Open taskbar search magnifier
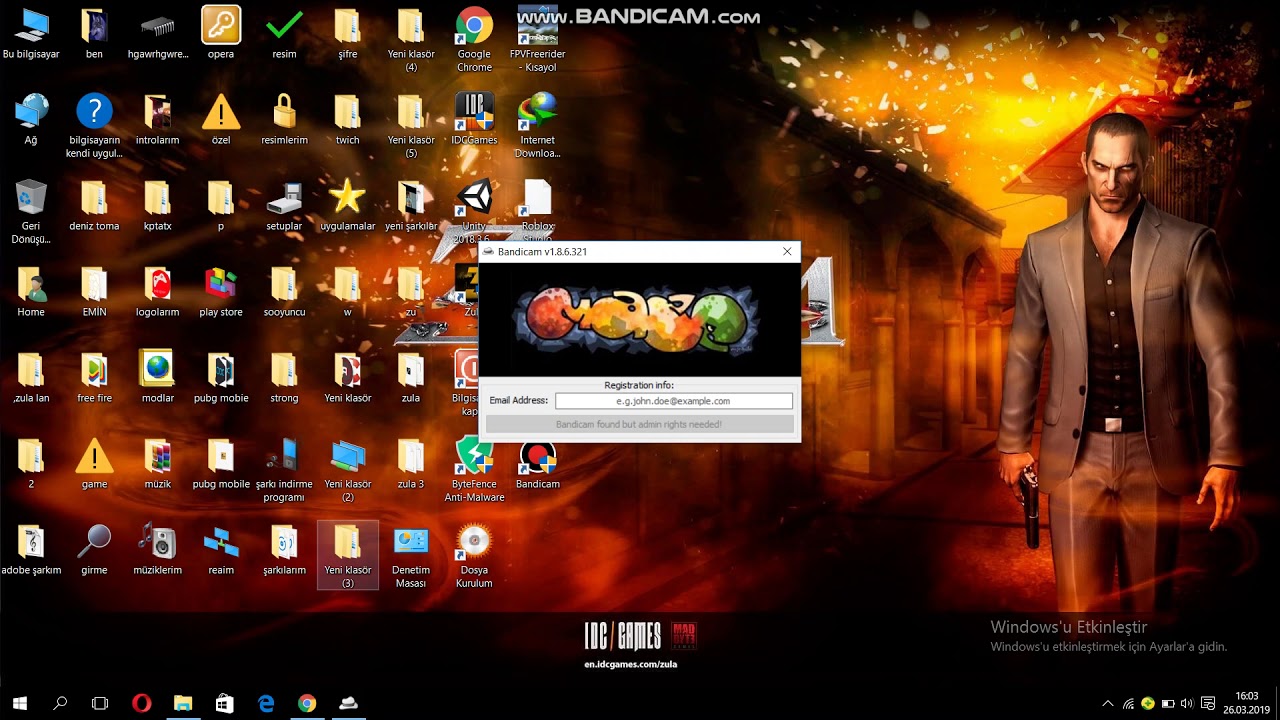 click(60, 703)
